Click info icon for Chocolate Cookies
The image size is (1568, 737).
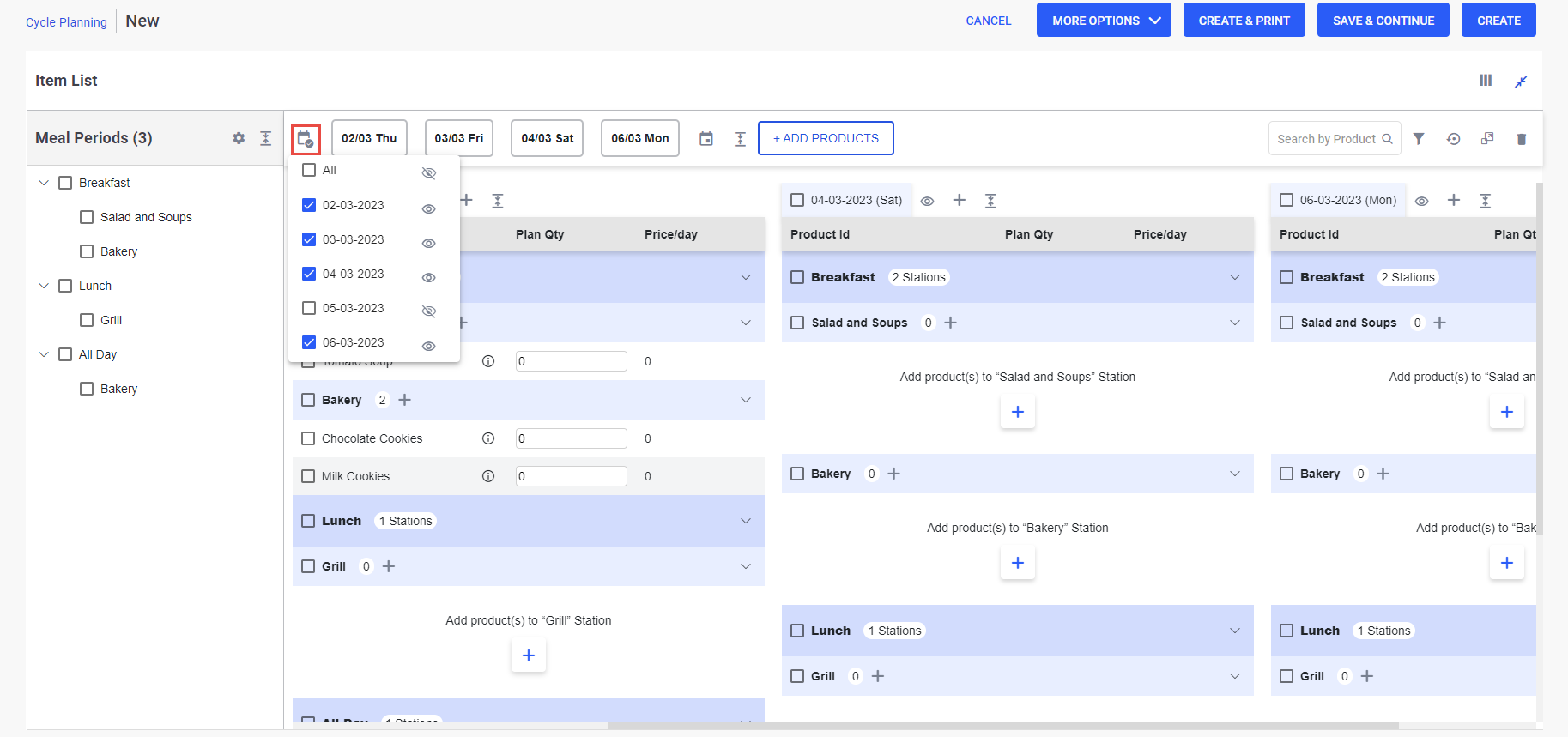click(x=488, y=438)
